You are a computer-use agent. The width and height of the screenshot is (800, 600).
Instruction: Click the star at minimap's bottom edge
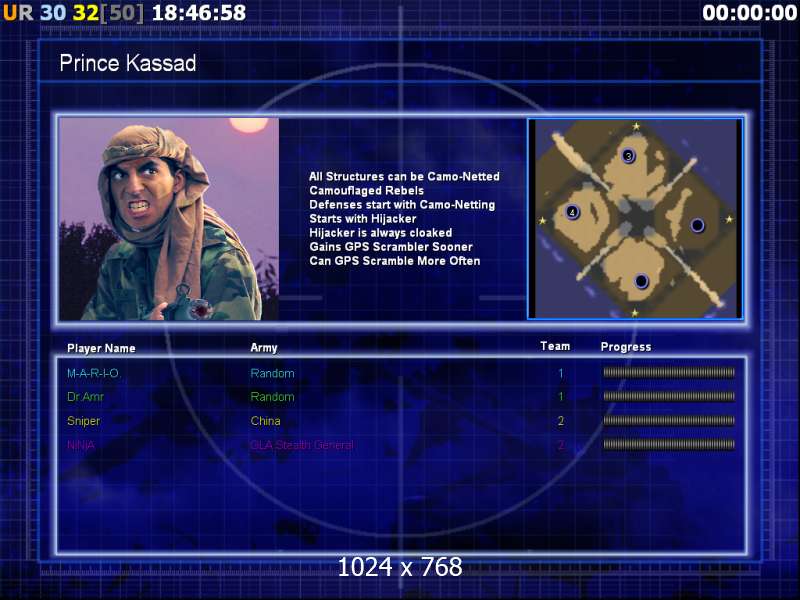point(635,312)
